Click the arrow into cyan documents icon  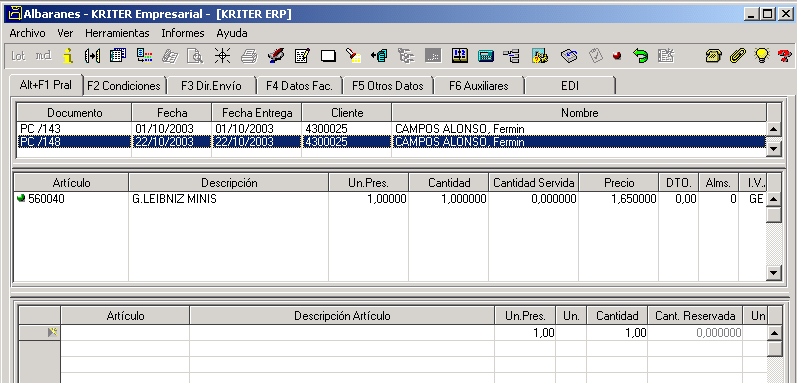379,55
